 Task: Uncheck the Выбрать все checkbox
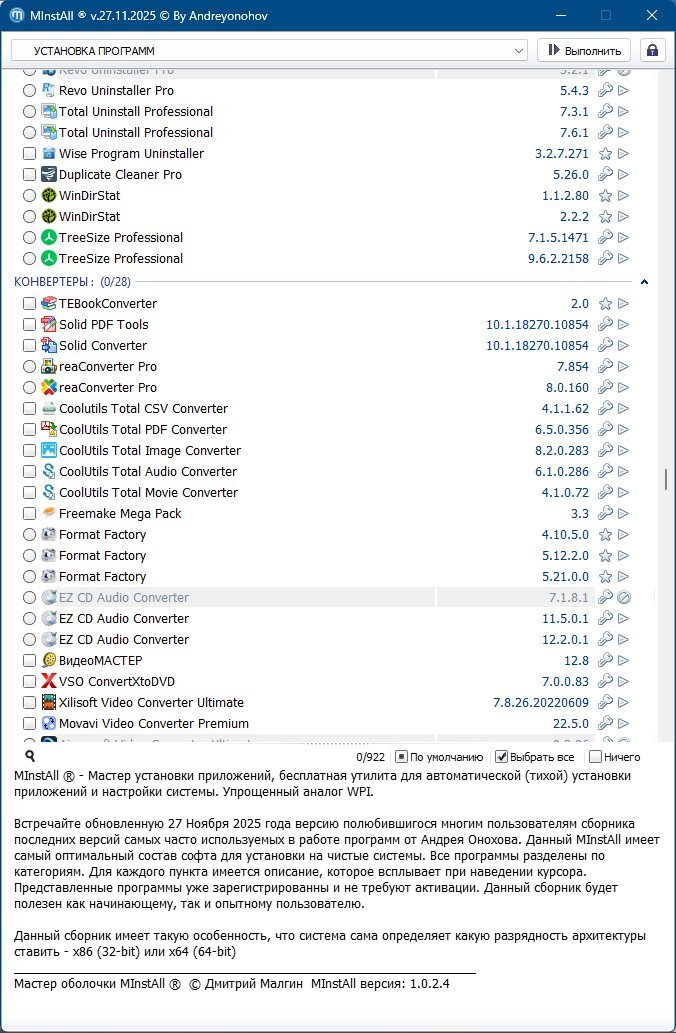tap(502, 757)
